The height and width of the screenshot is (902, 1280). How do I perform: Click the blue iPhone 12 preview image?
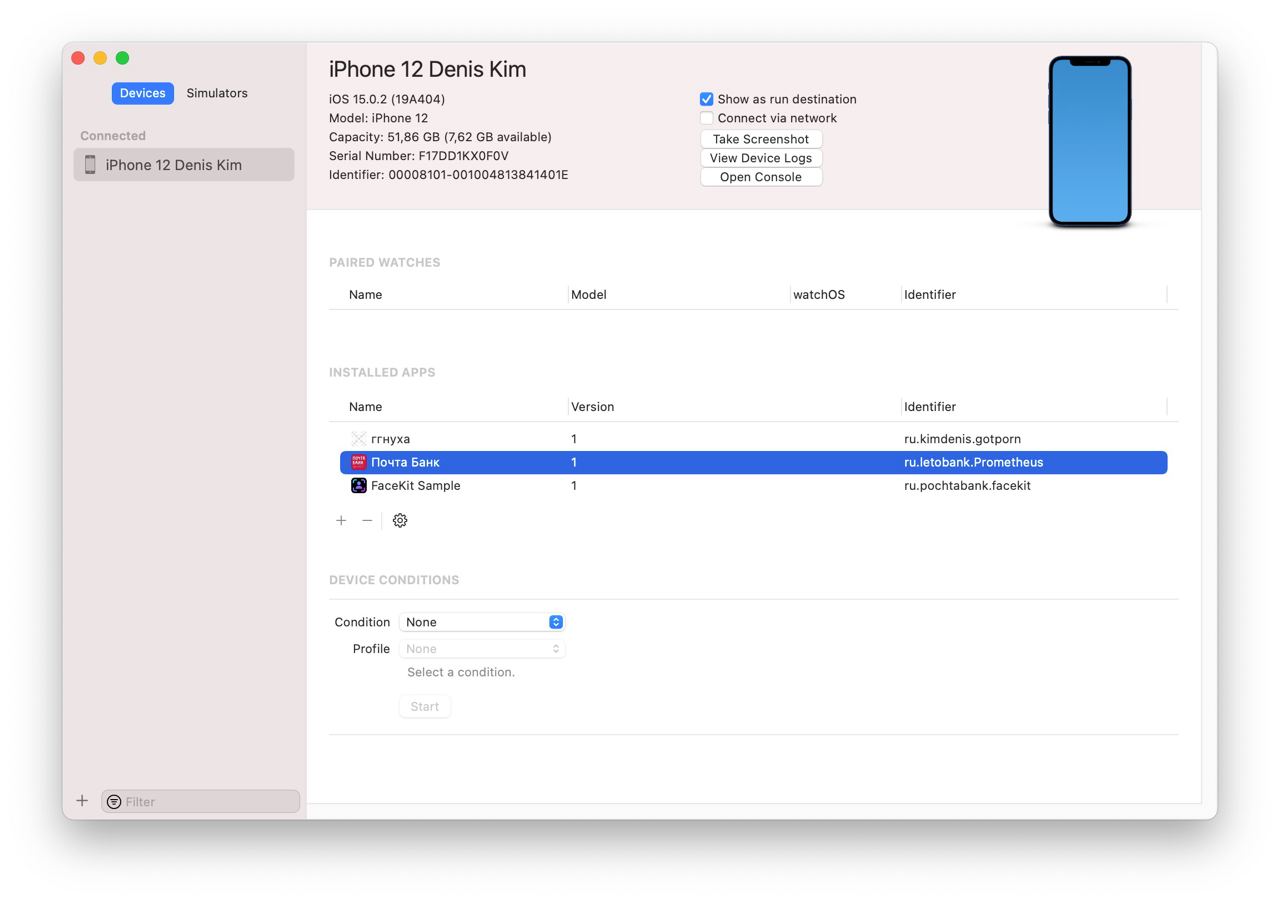(1090, 141)
